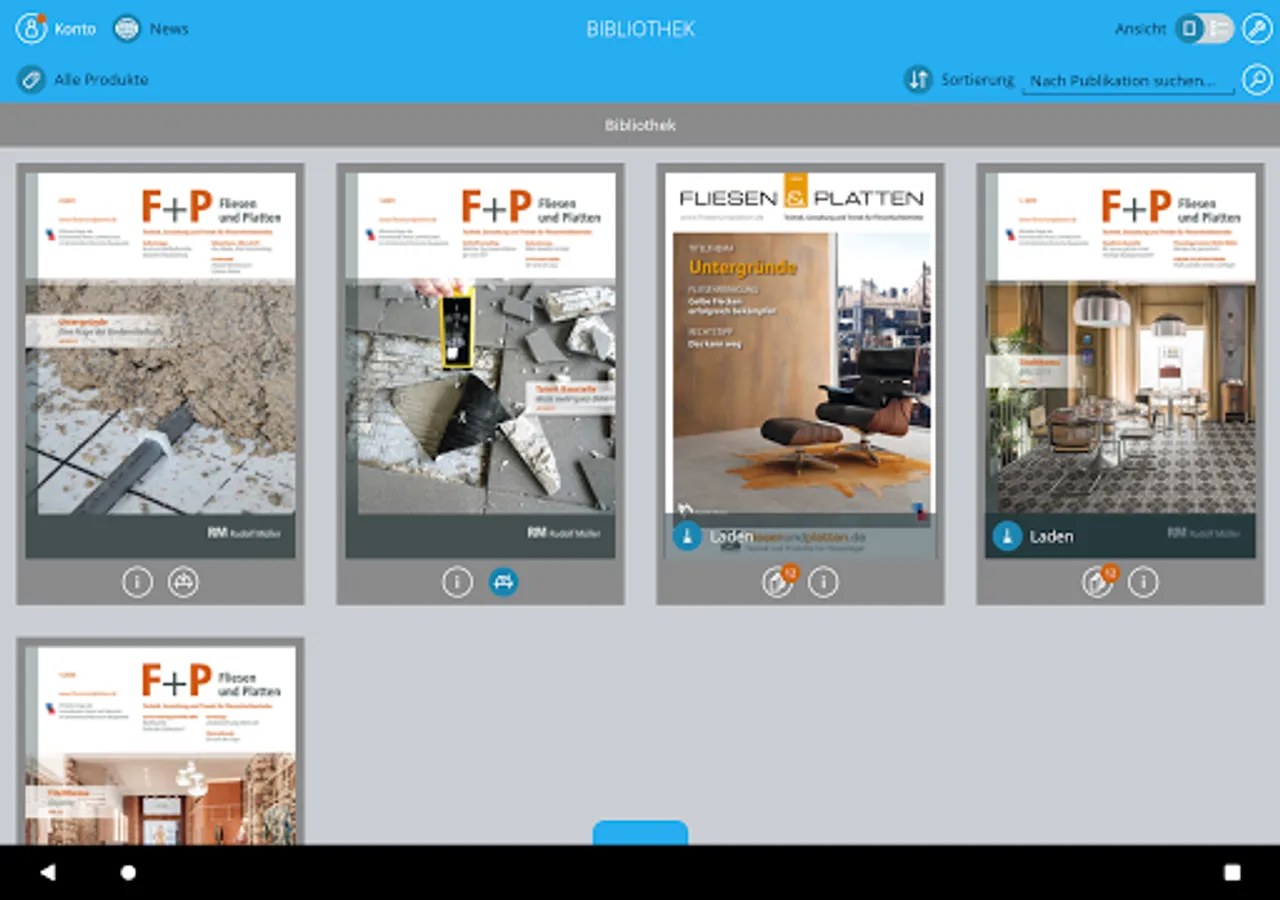Tap badge icon under the dining-room F+P cover
This screenshot has width=1280, height=900.
pyautogui.click(x=1098, y=582)
